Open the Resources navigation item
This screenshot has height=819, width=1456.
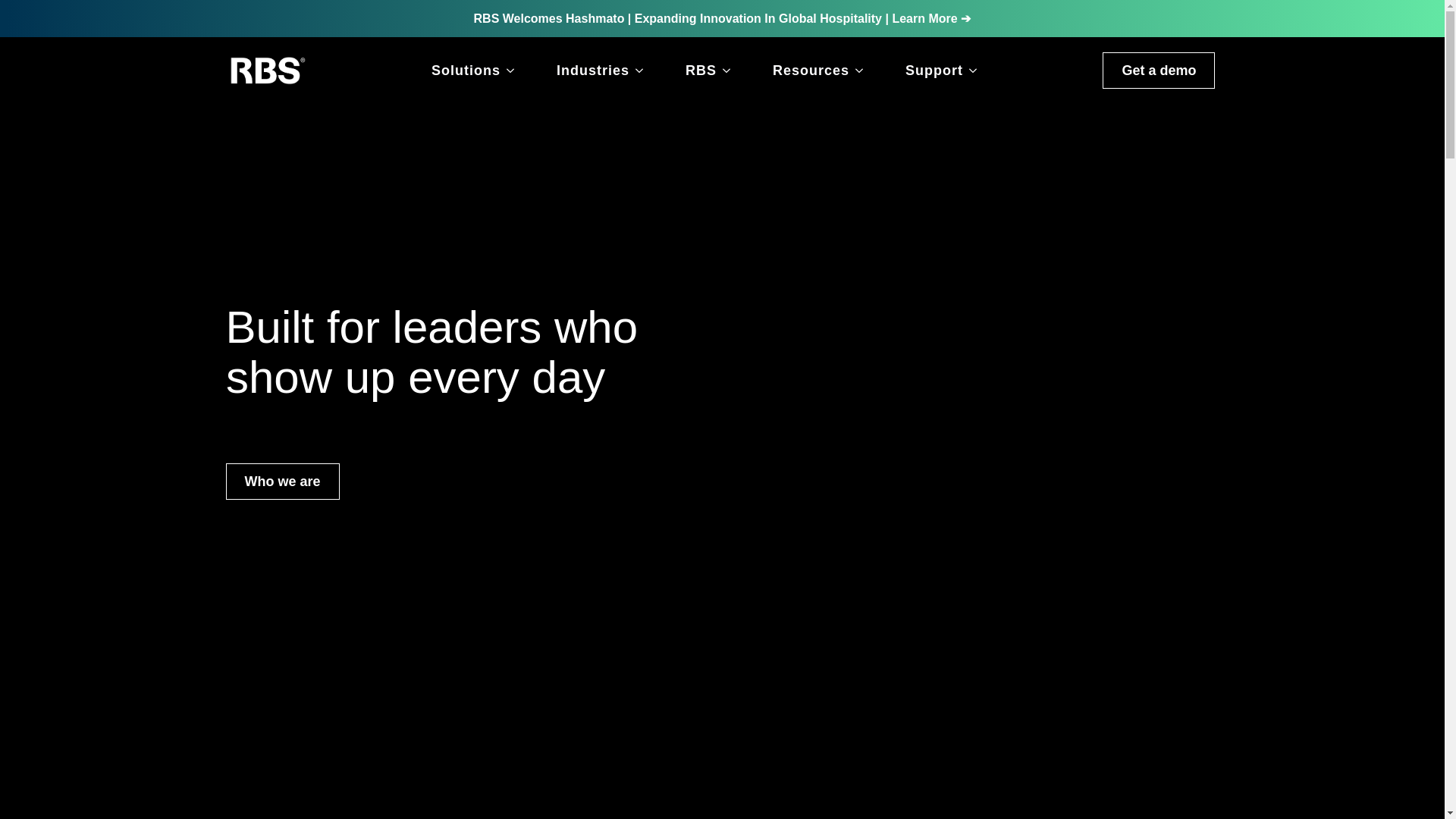pyautogui.click(x=810, y=71)
